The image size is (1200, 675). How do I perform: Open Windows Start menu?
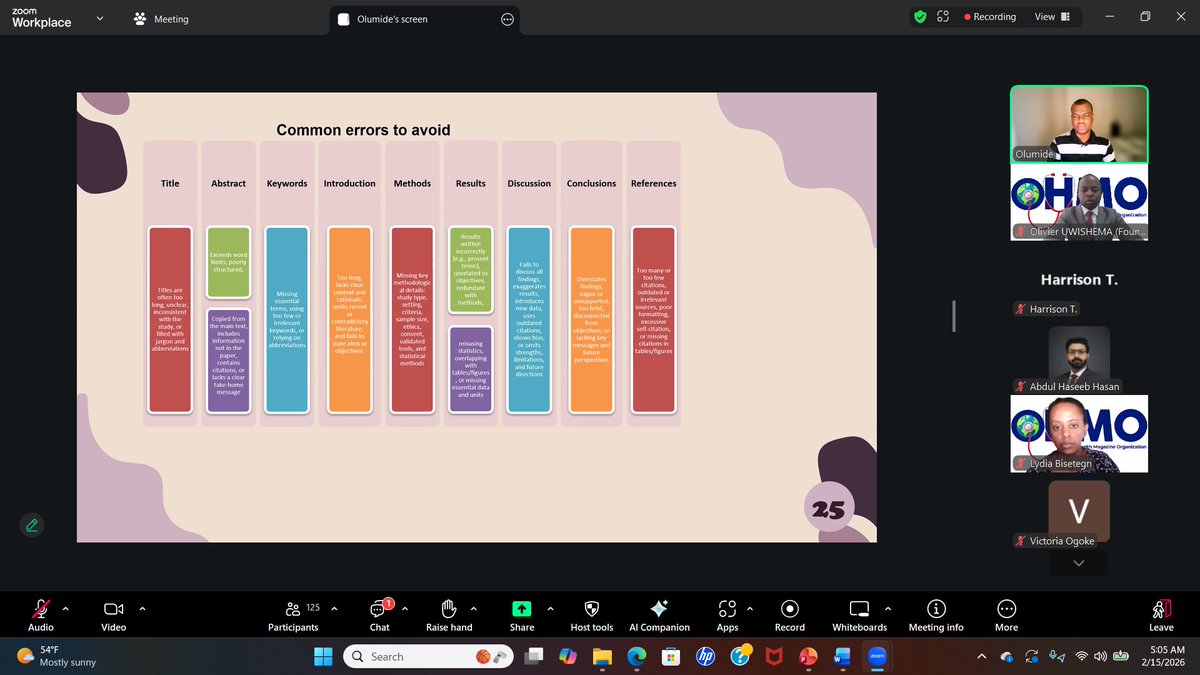tap(323, 656)
